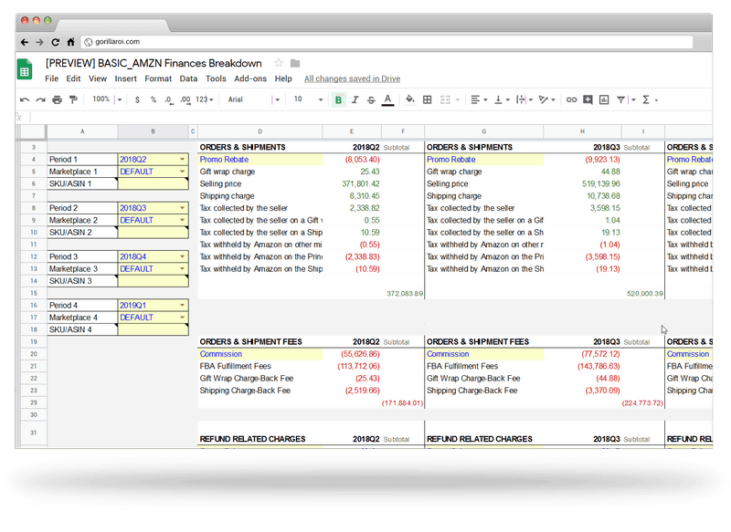Open the Help menu
The height and width of the screenshot is (532, 731).
click(283, 79)
